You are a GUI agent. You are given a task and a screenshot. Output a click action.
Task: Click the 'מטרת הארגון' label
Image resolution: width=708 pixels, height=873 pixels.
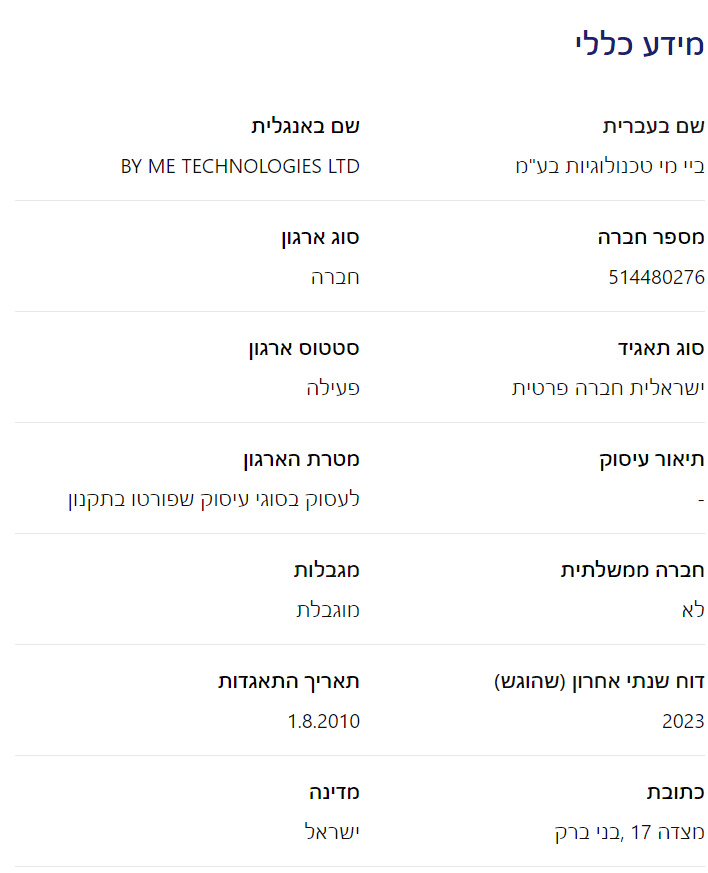click(301, 459)
